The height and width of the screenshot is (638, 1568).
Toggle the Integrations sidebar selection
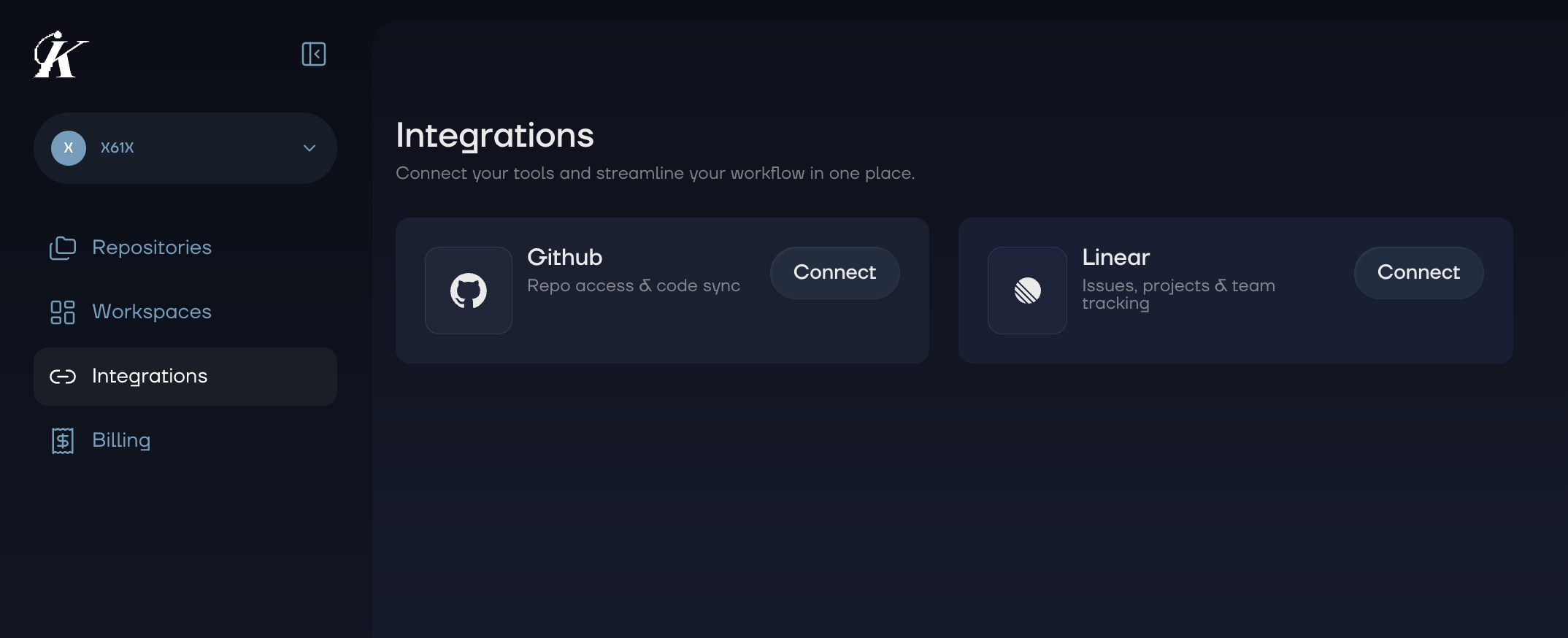pos(148,376)
